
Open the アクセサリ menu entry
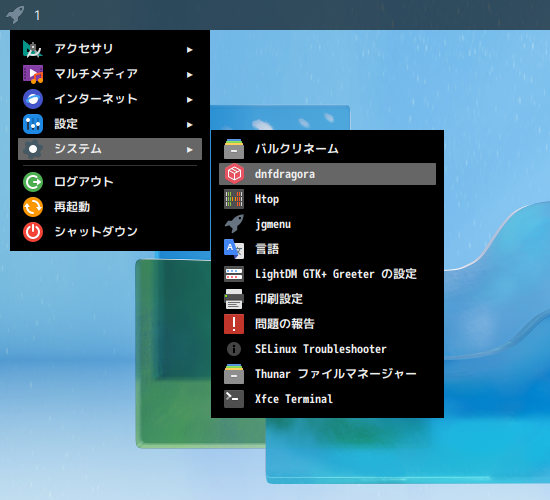pos(110,49)
